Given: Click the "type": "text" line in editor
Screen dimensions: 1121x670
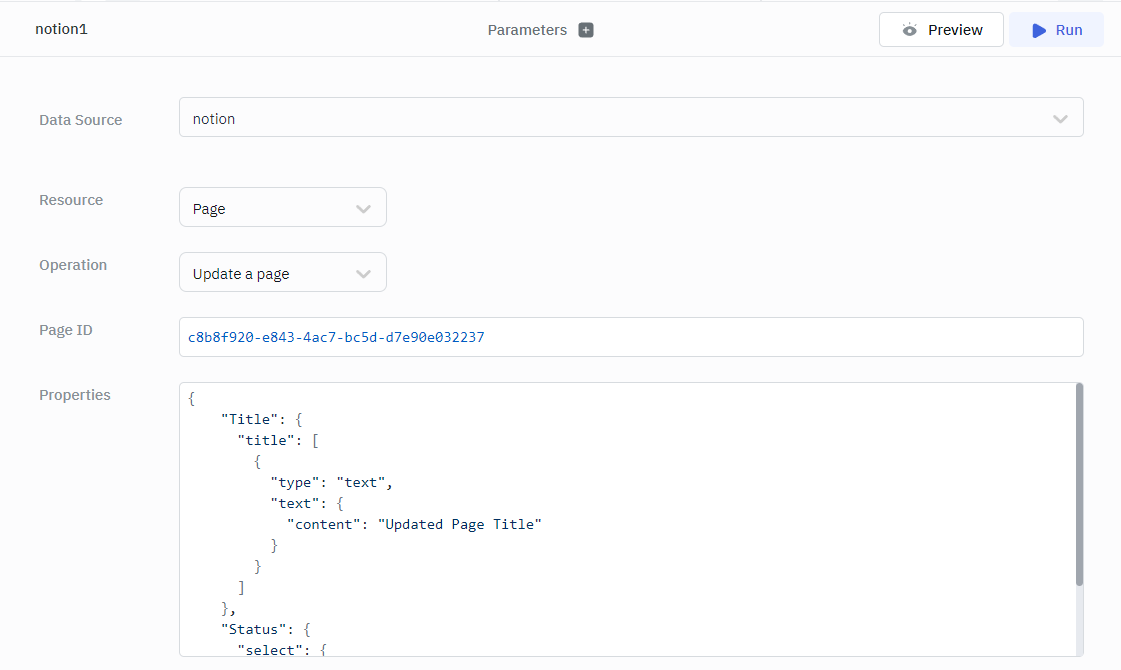Looking at the screenshot, I should pos(330,482).
